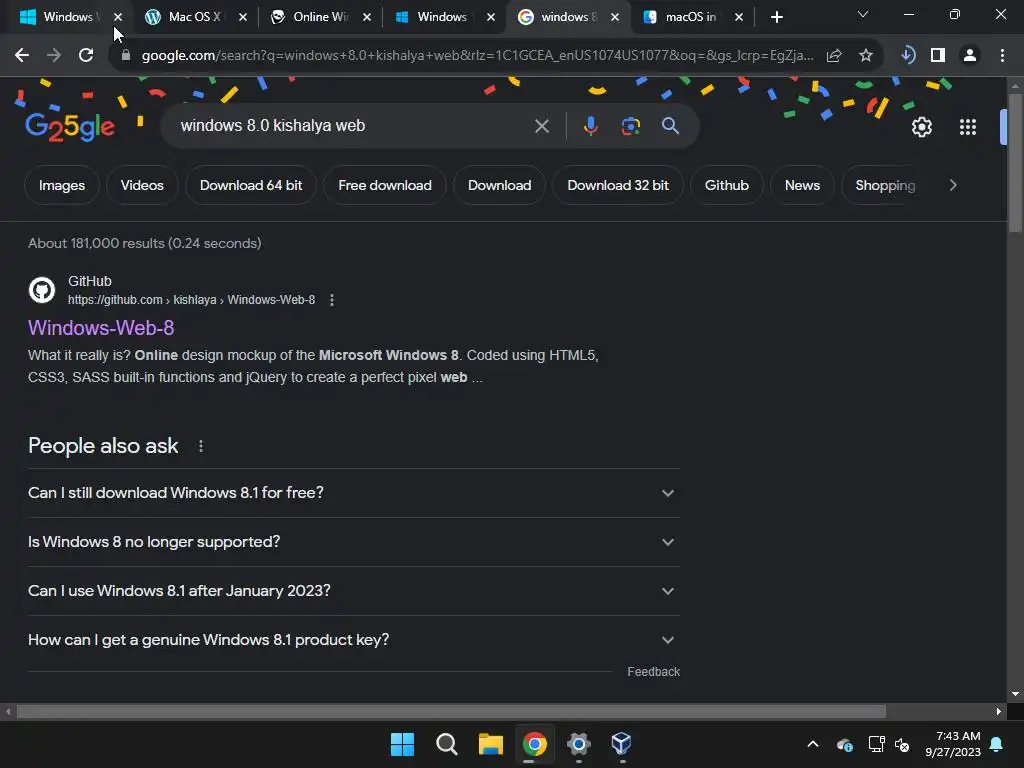Screen dimensions: 1024x768
Task: Click the Feedback link
Action: click(653, 672)
